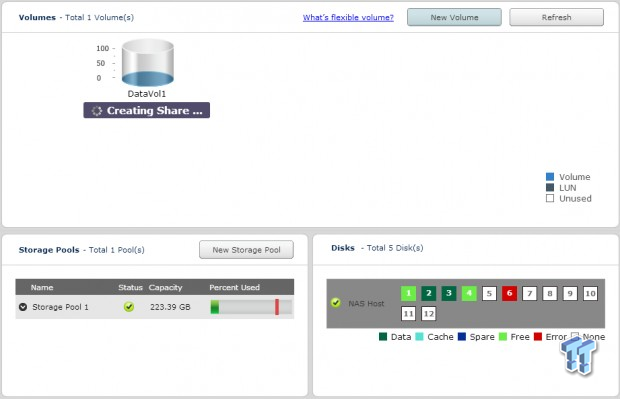The image size is (620, 399).
Task: Select disk slot 3
Action: [449, 293]
